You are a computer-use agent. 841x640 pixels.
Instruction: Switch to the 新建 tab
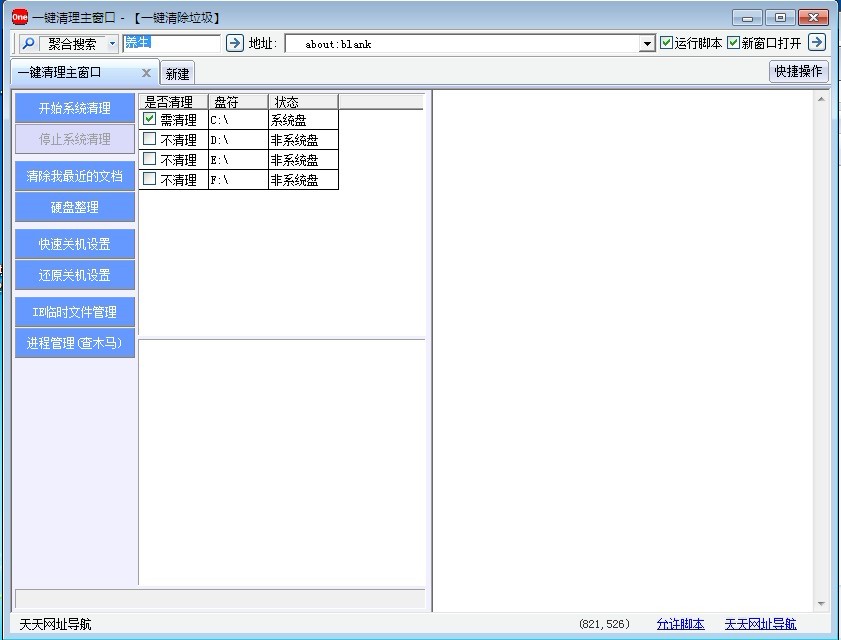point(177,74)
